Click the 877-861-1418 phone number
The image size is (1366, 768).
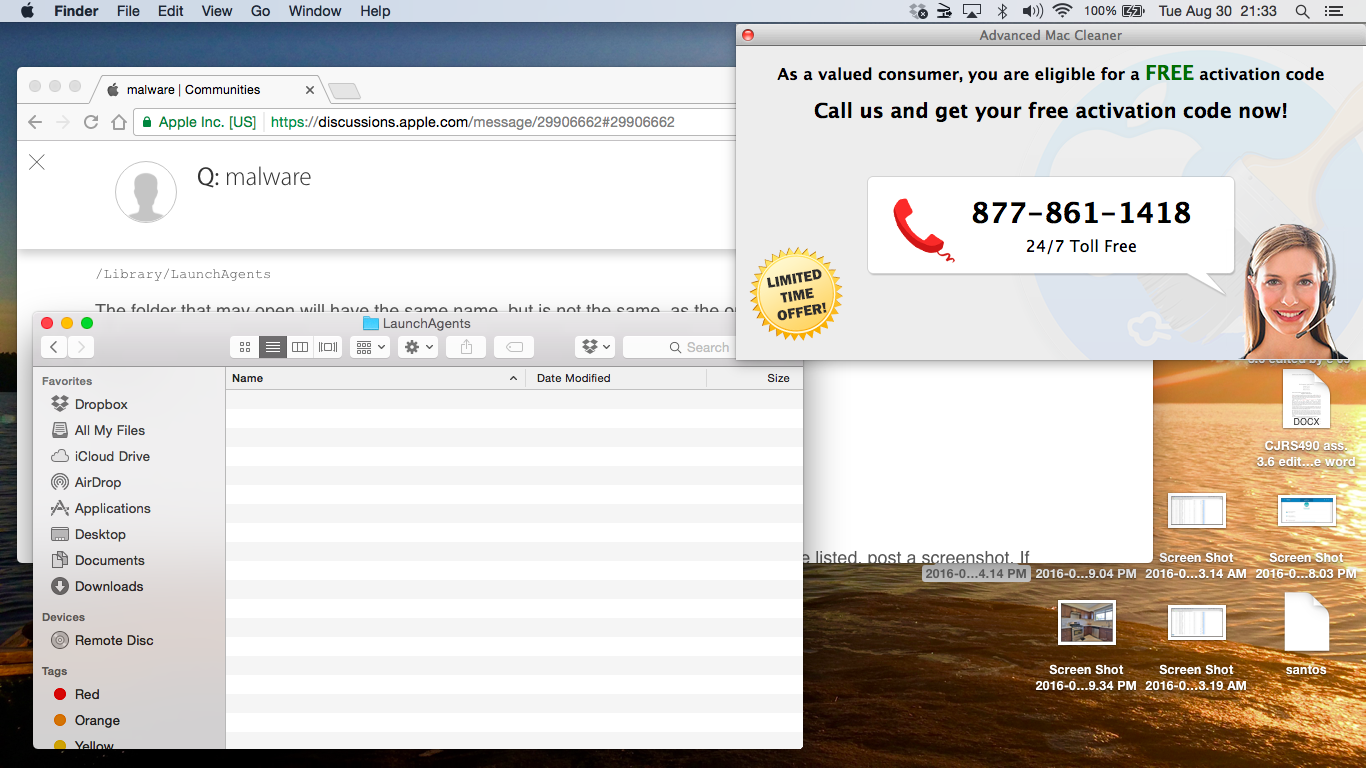pyautogui.click(x=1081, y=212)
